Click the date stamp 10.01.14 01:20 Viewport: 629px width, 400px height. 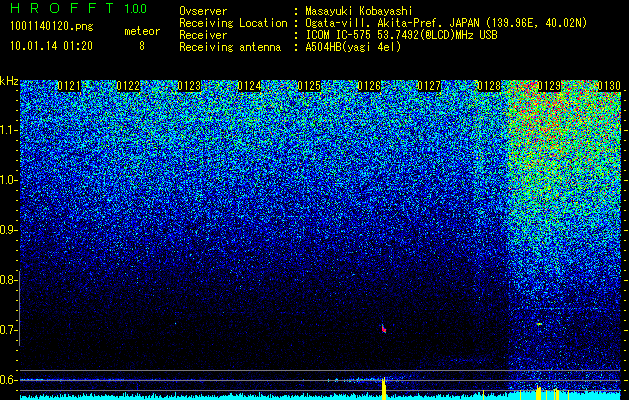pos(51,46)
